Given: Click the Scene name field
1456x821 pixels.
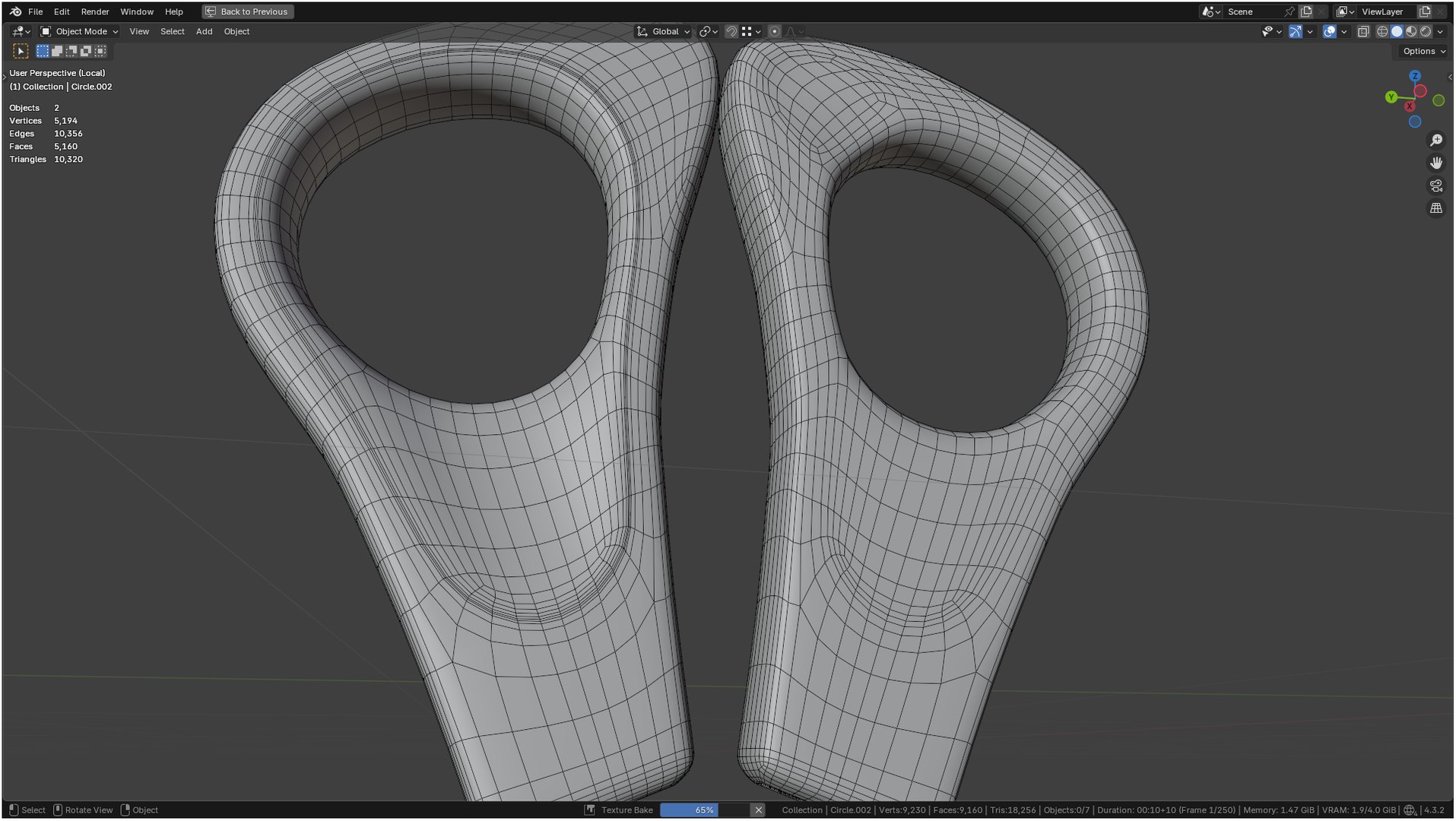Looking at the screenshot, I should 1253,11.
